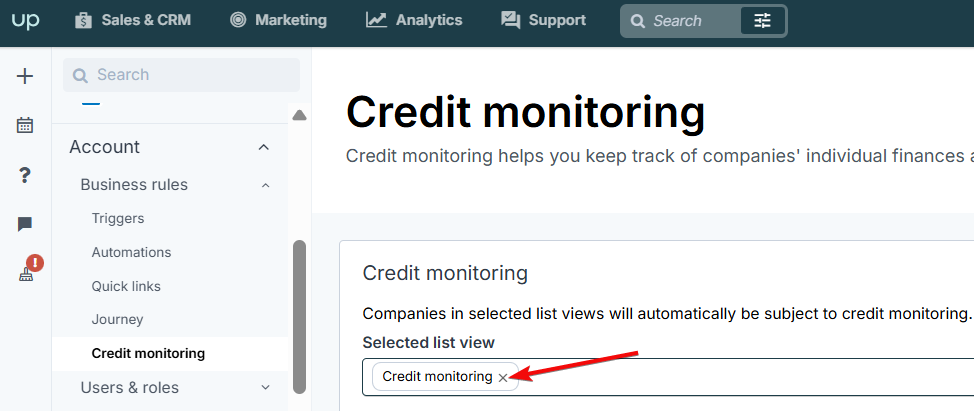Go to Automations settings
This screenshot has width=974, height=411.
[131, 253]
